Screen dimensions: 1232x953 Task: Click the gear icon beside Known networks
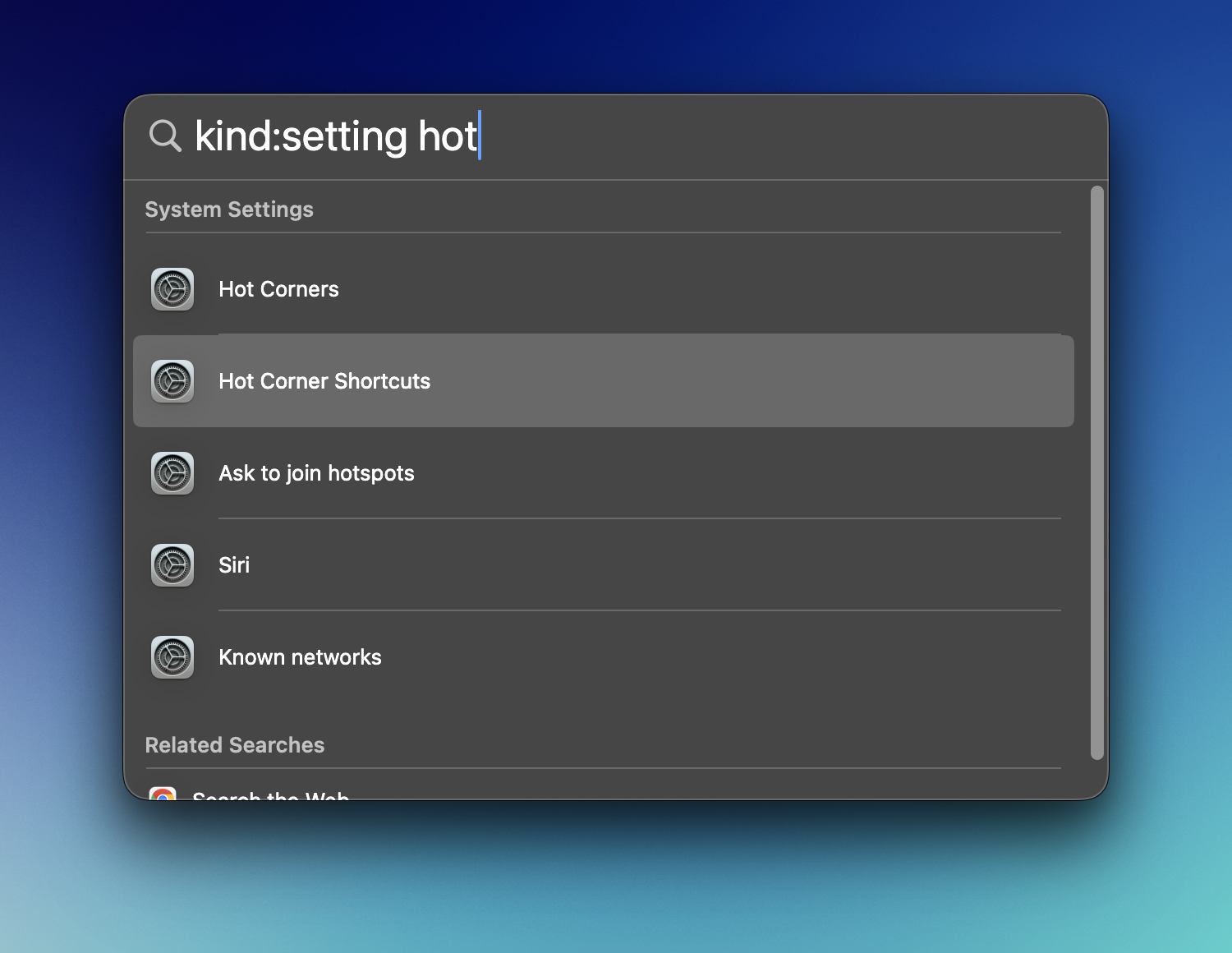[172, 657]
